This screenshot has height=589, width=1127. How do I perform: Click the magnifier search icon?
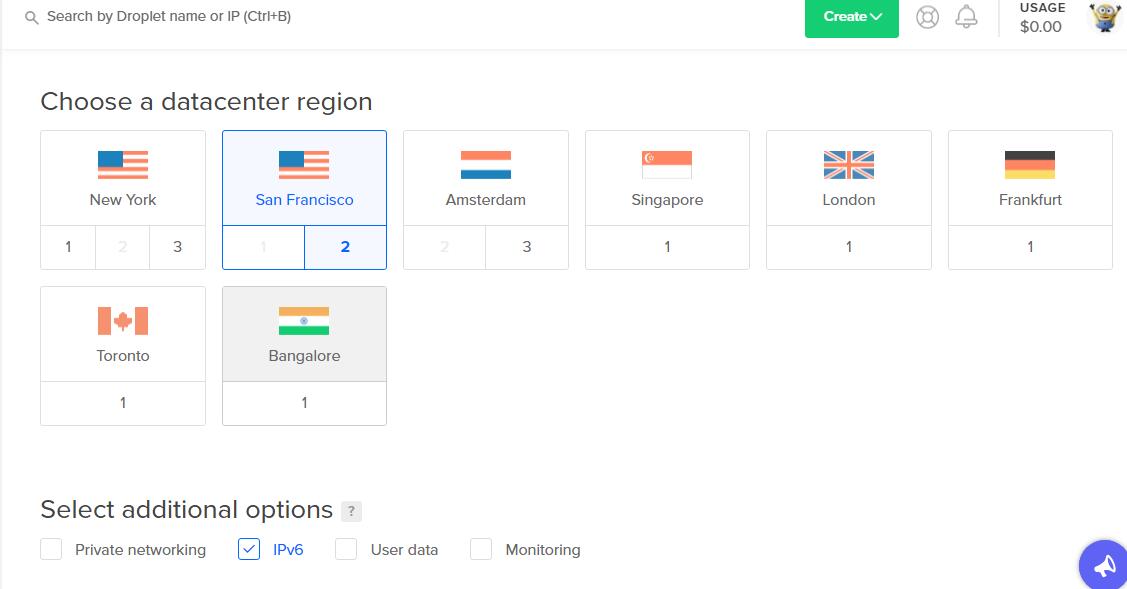[x=32, y=18]
